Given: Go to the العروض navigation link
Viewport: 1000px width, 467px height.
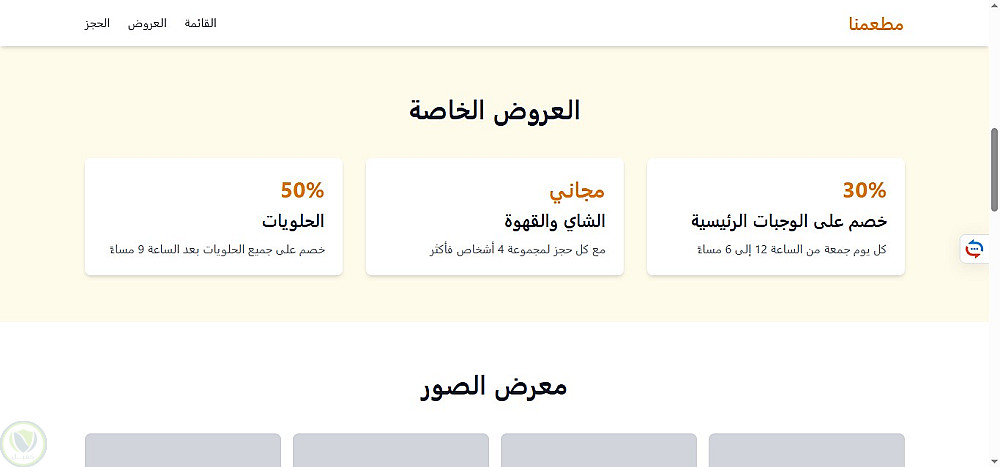Looking at the screenshot, I should pyautogui.click(x=147, y=23).
